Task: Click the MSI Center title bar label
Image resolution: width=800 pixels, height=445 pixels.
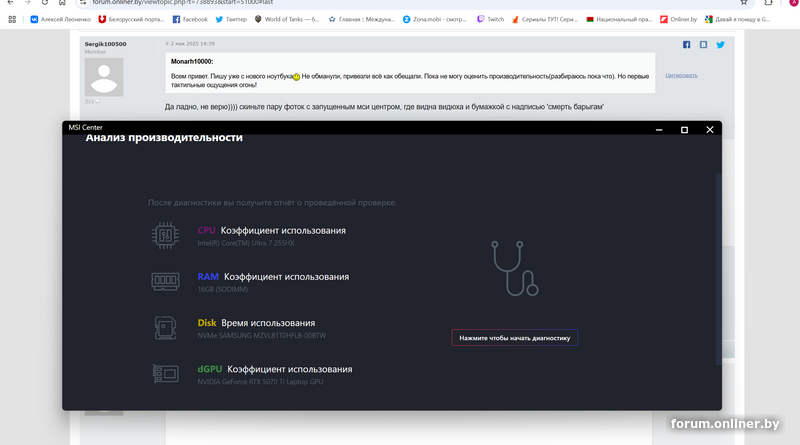Action: pos(86,128)
